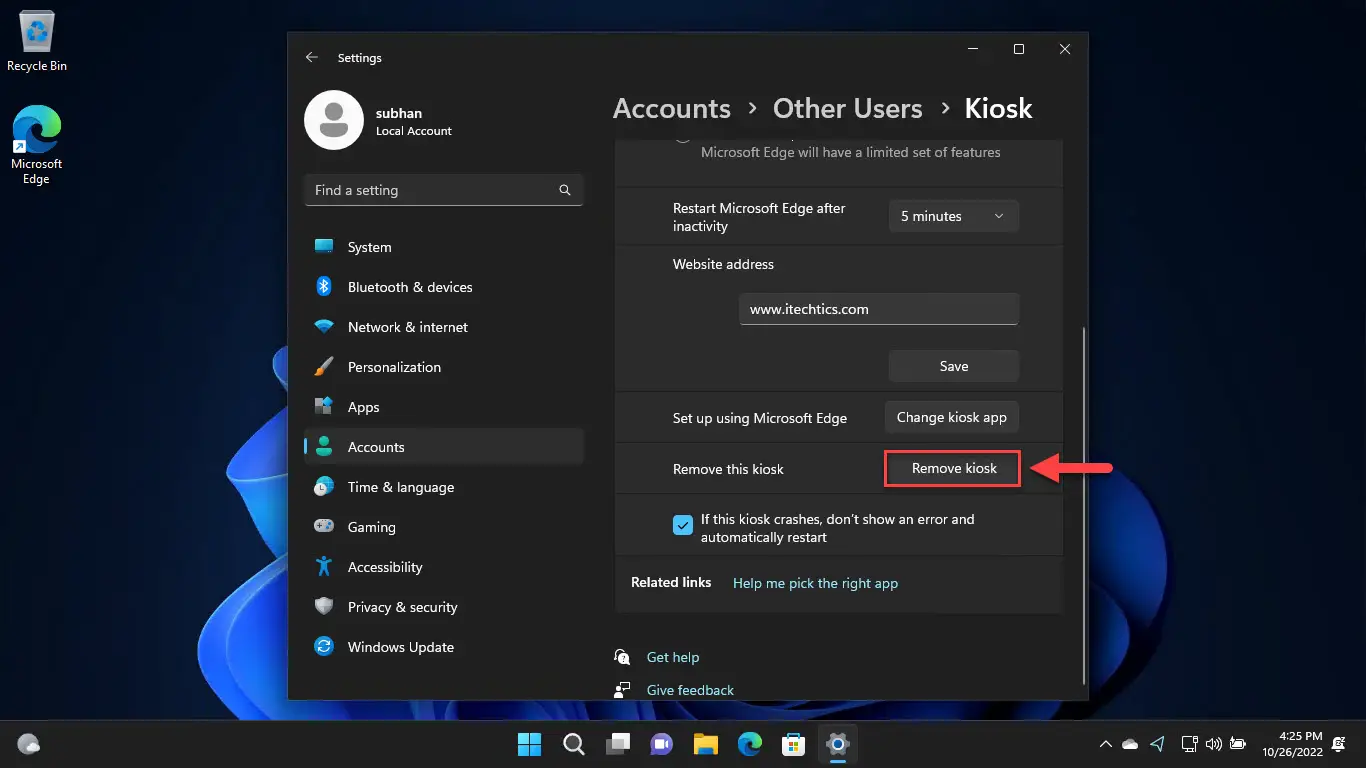The image size is (1366, 768).
Task: Open taskbar Search
Action: pyautogui.click(x=573, y=744)
